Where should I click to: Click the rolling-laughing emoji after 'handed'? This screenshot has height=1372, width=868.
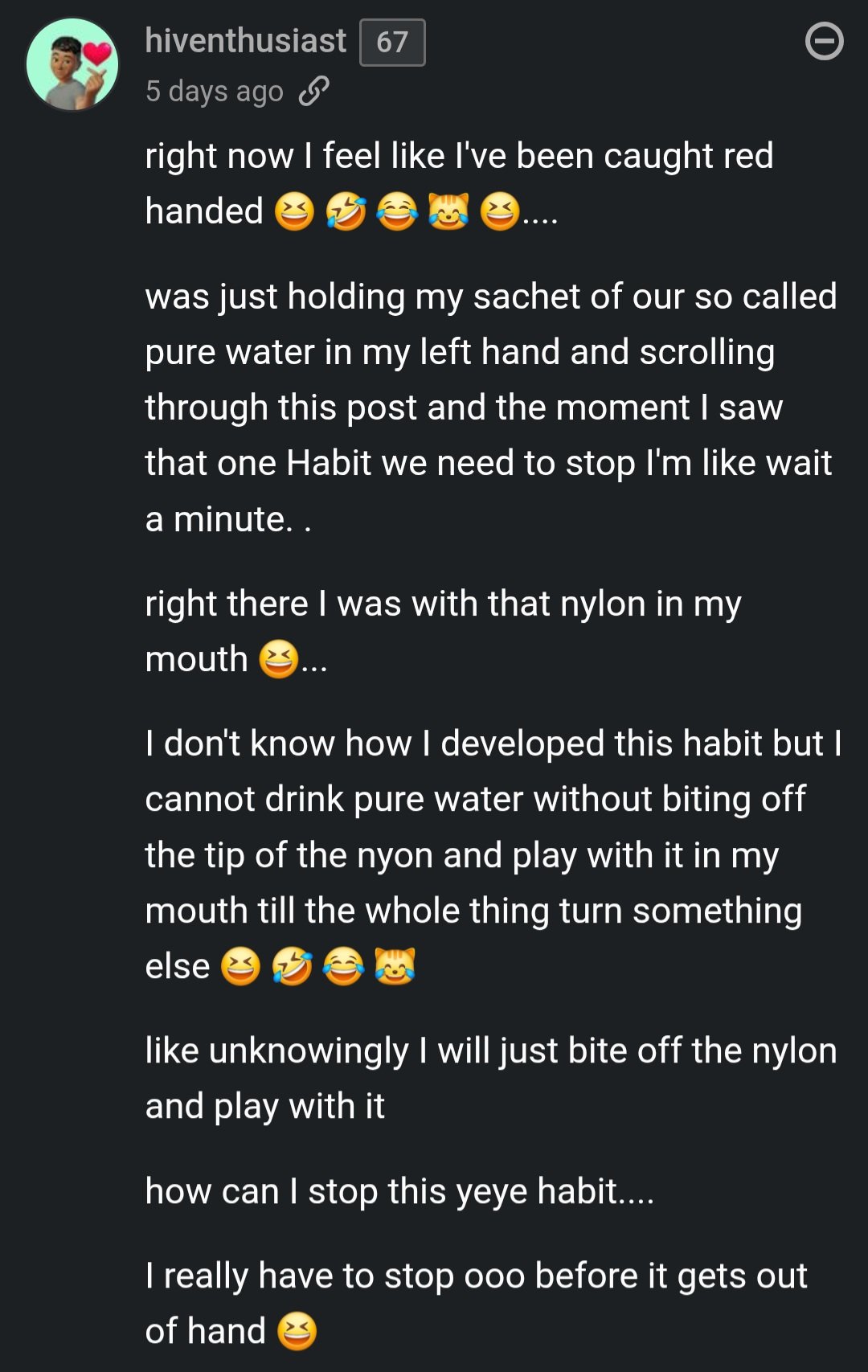pos(346,213)
